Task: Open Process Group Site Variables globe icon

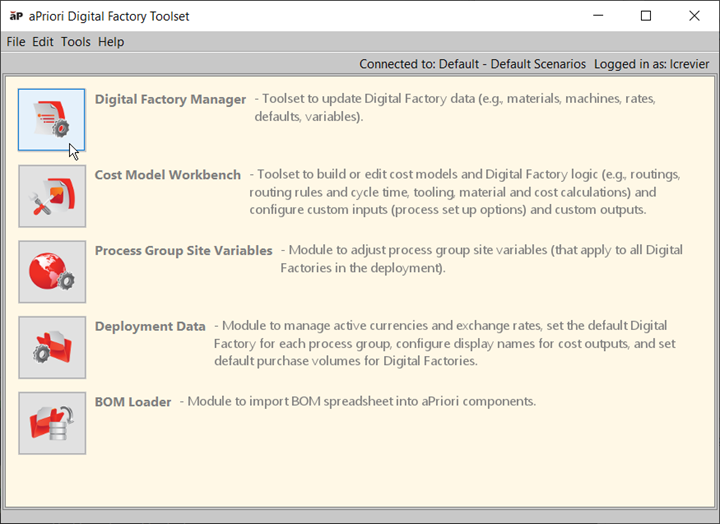Action: [x=52, y=272]
